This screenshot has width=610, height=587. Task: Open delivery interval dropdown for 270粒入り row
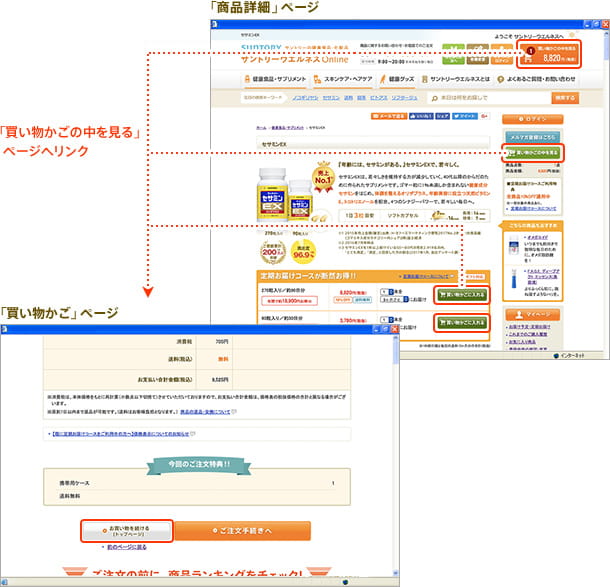(x=394, y=299)
